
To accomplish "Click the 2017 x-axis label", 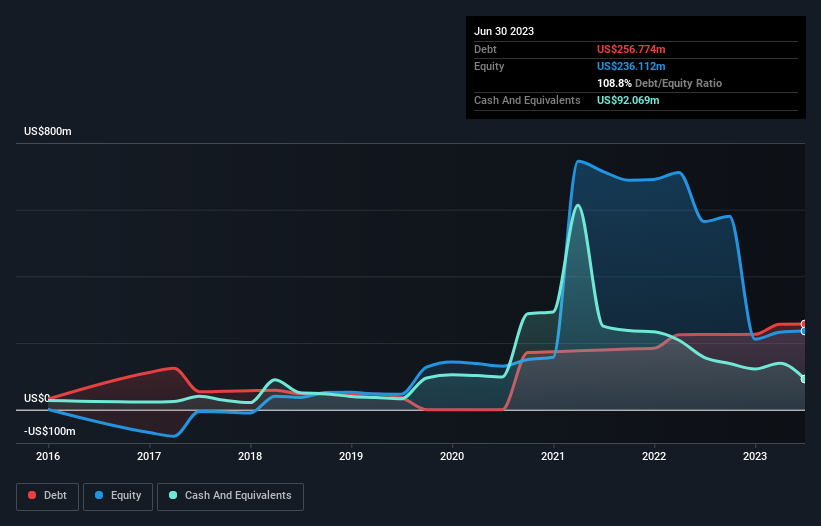I will coord(149,456).
